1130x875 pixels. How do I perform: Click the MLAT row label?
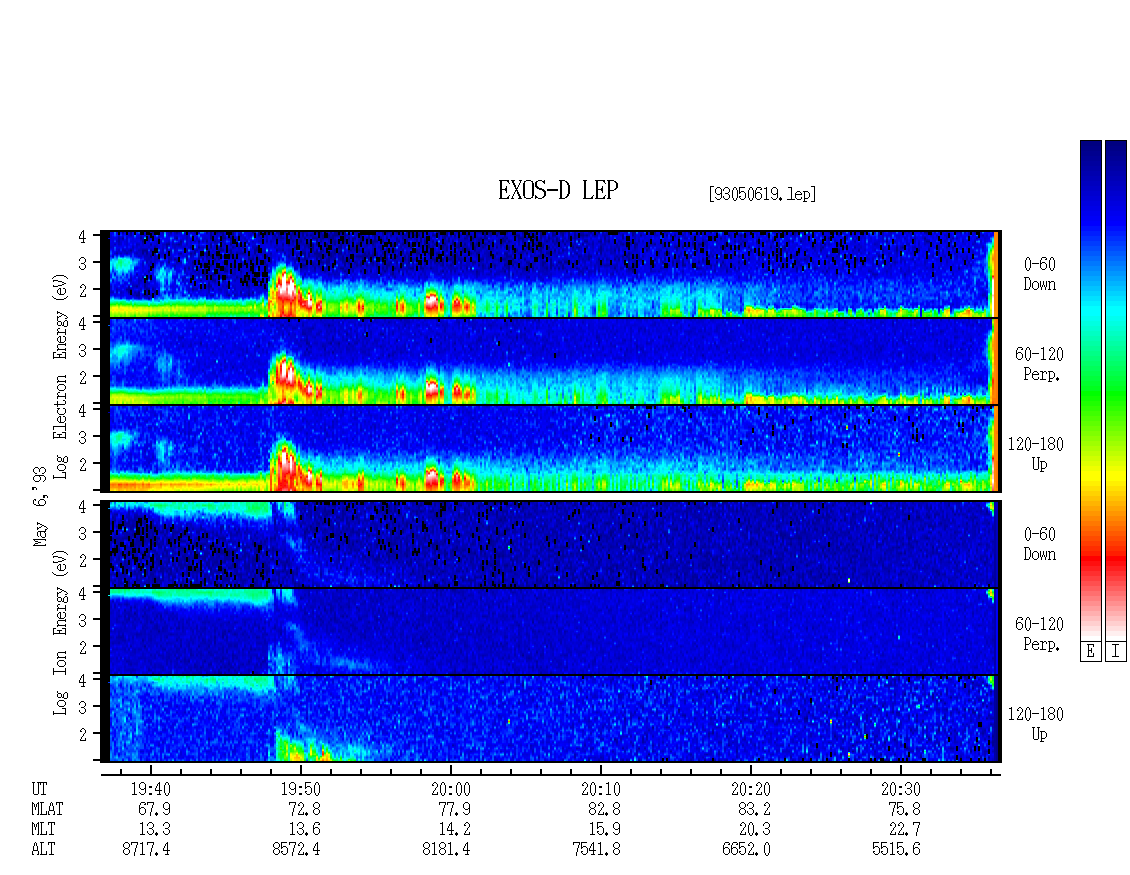pyautogui.click(x=47, y=809)
